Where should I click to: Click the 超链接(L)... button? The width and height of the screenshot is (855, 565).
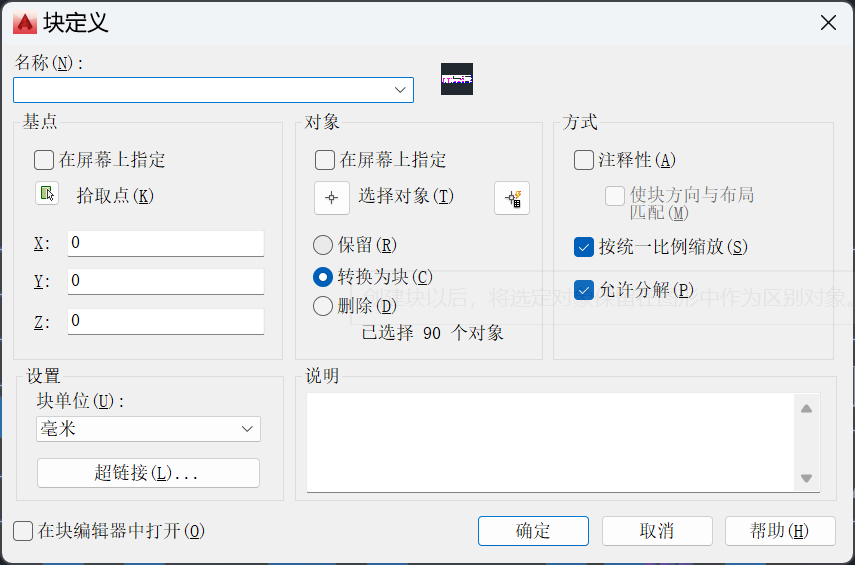coord(148,473)
